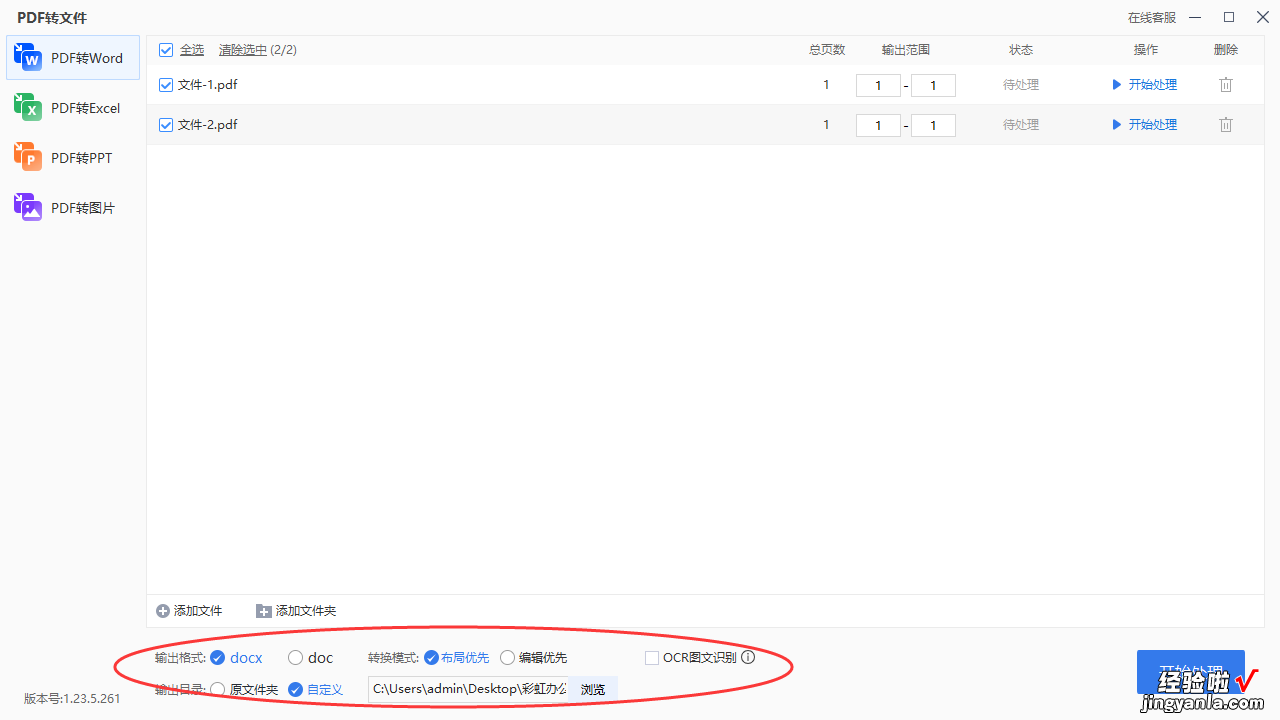Click 待处理 status of 文件-2.pdf

click(1021, 125)
